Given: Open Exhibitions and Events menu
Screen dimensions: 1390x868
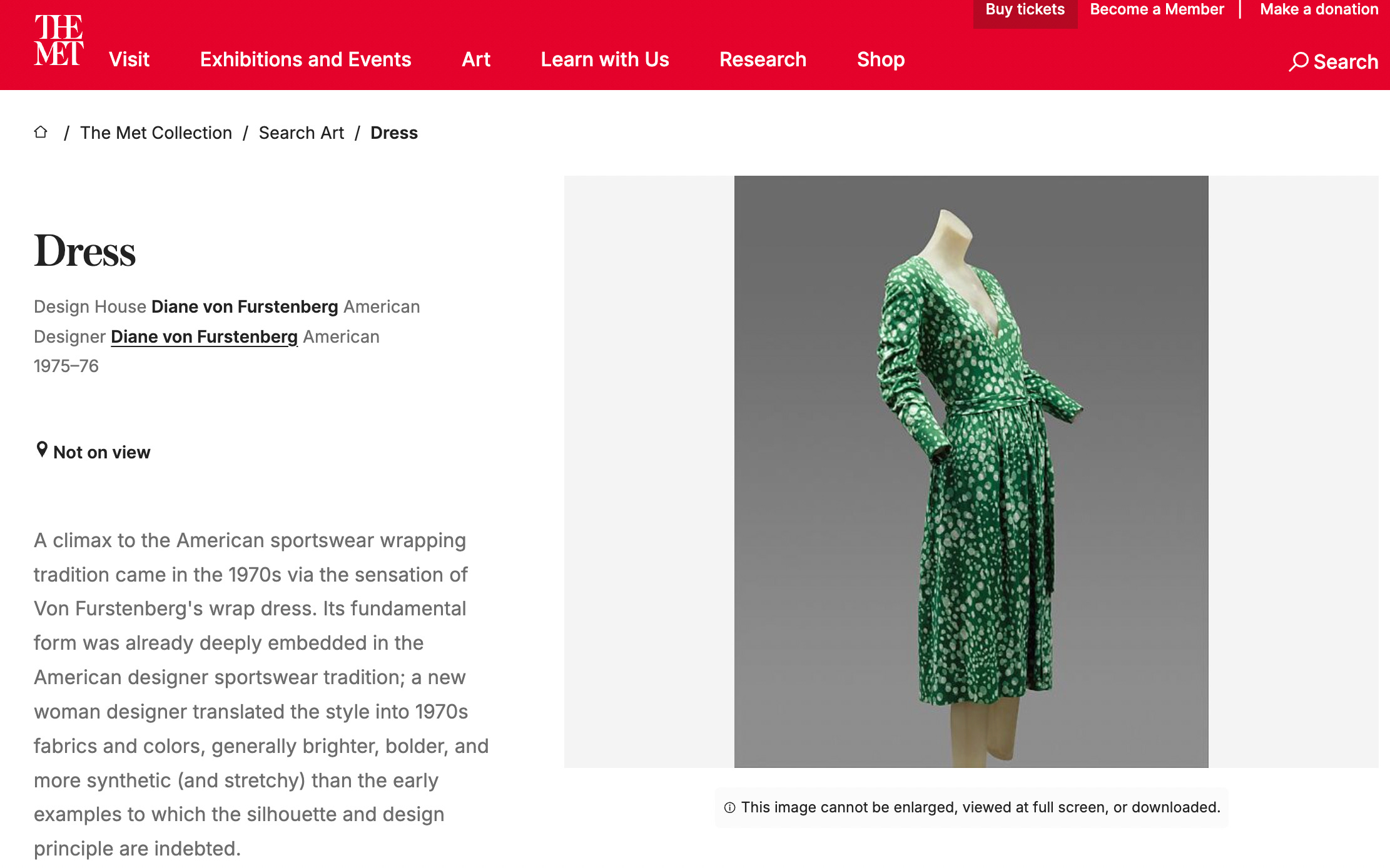Looking at the screenshot, I should 305,59.
